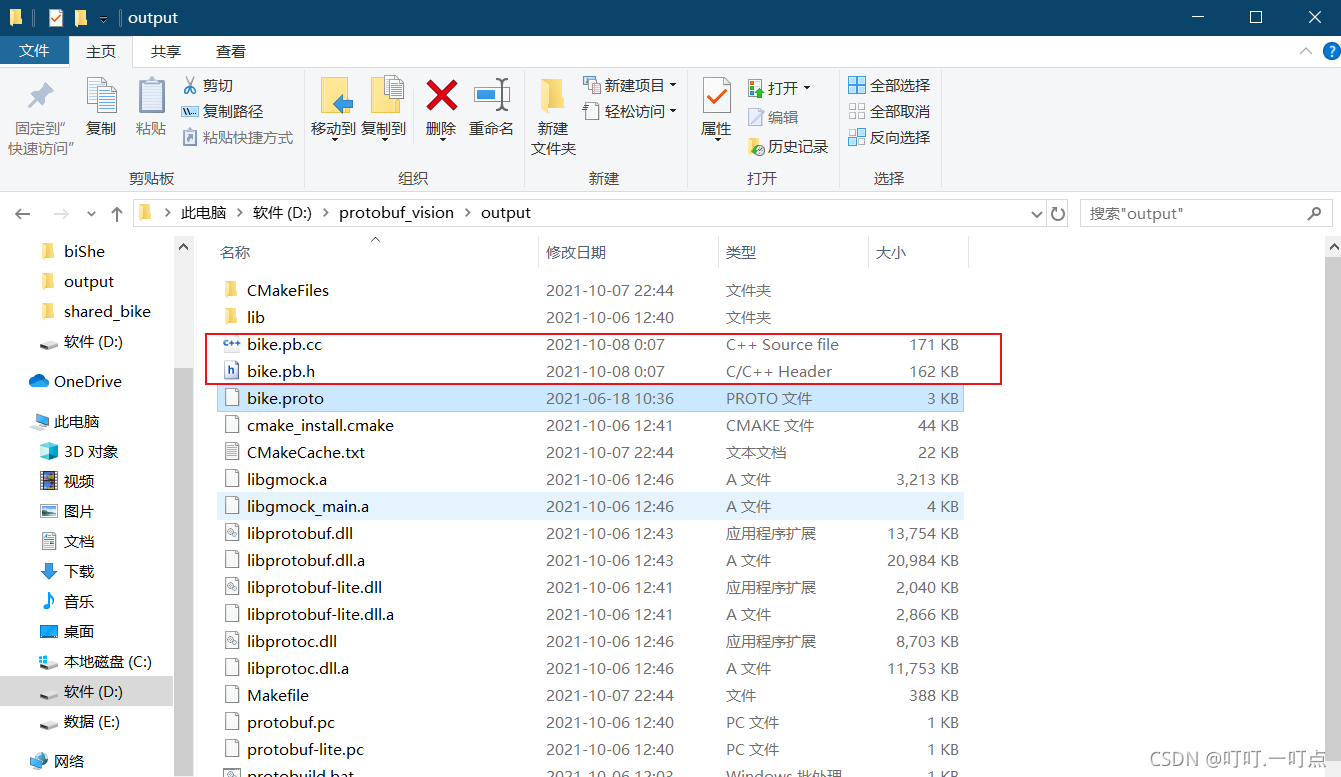Click Copy path (复制路径)

[x=222, y=112]
